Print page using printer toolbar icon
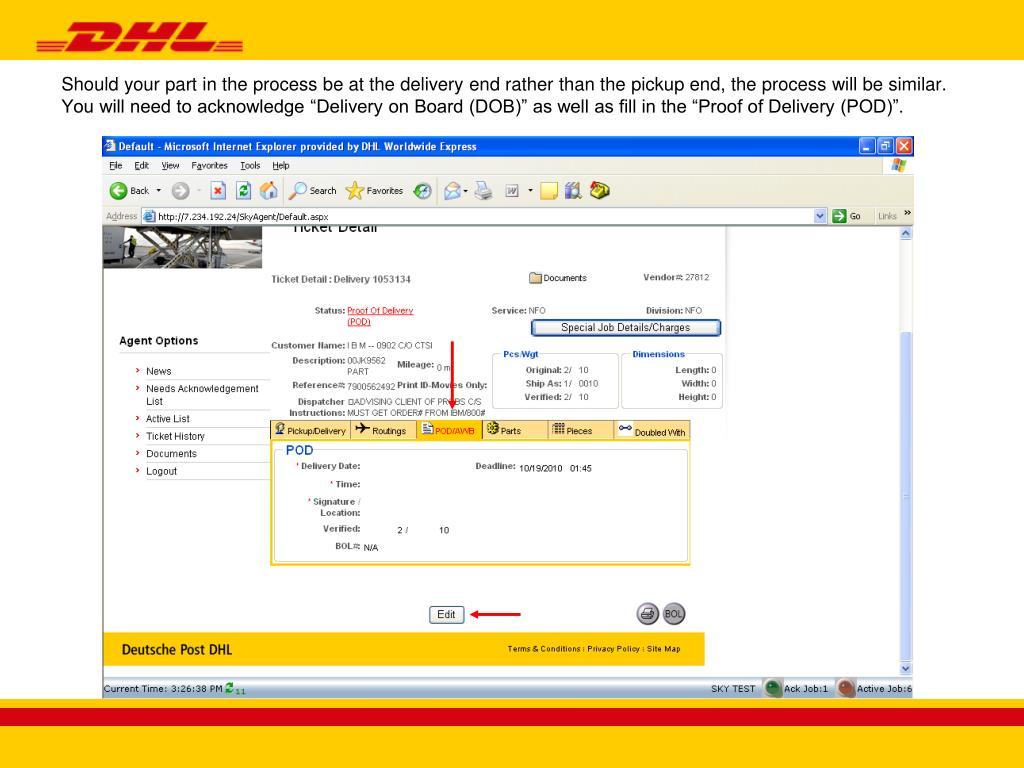 (483, 191)
